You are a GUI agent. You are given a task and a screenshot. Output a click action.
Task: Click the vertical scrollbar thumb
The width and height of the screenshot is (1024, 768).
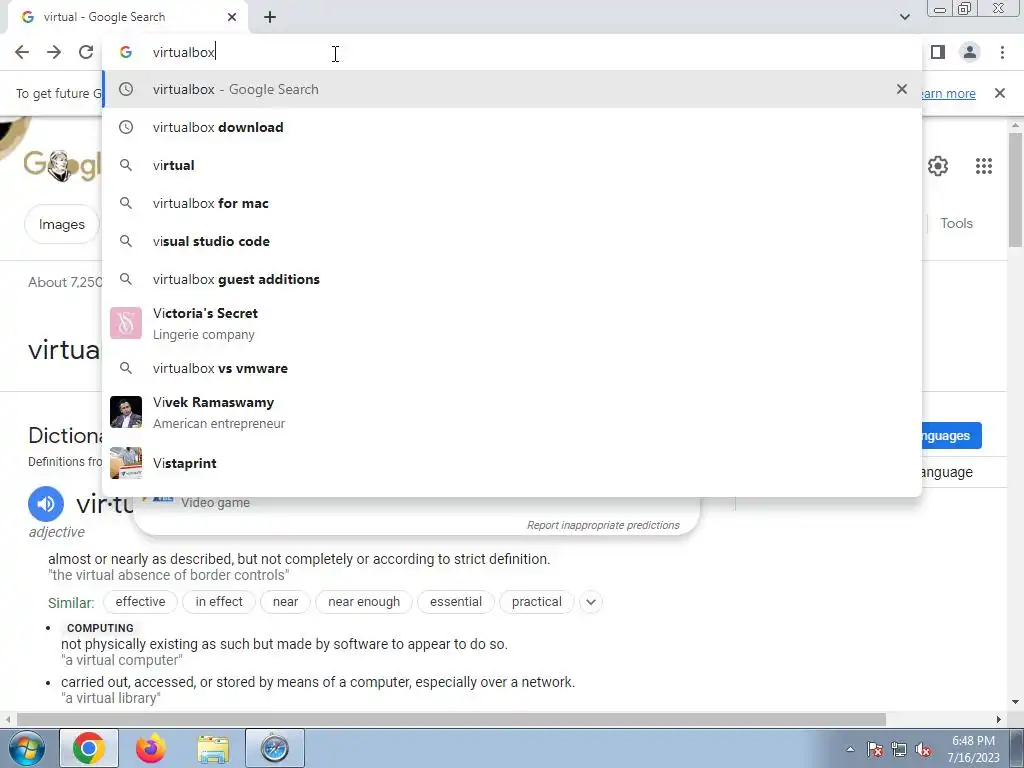(1015, 189)
